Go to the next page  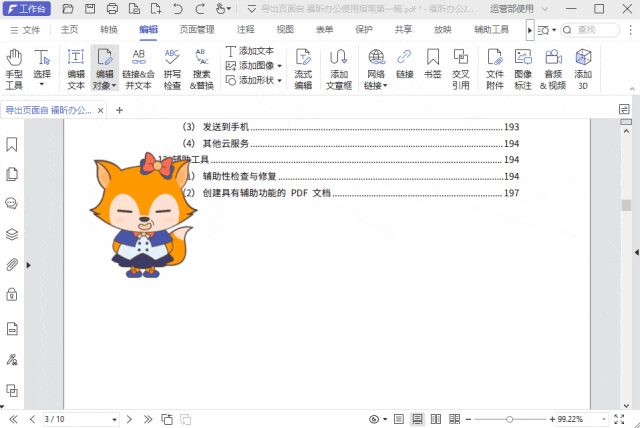(129, 419)
